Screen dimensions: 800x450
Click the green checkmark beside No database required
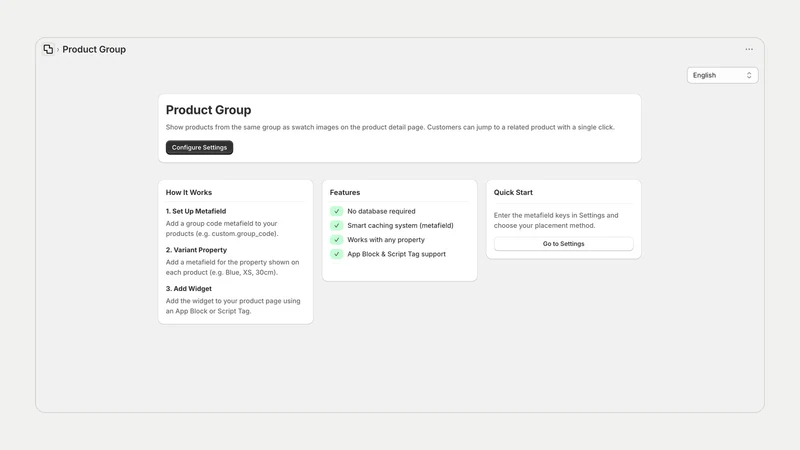336,211
